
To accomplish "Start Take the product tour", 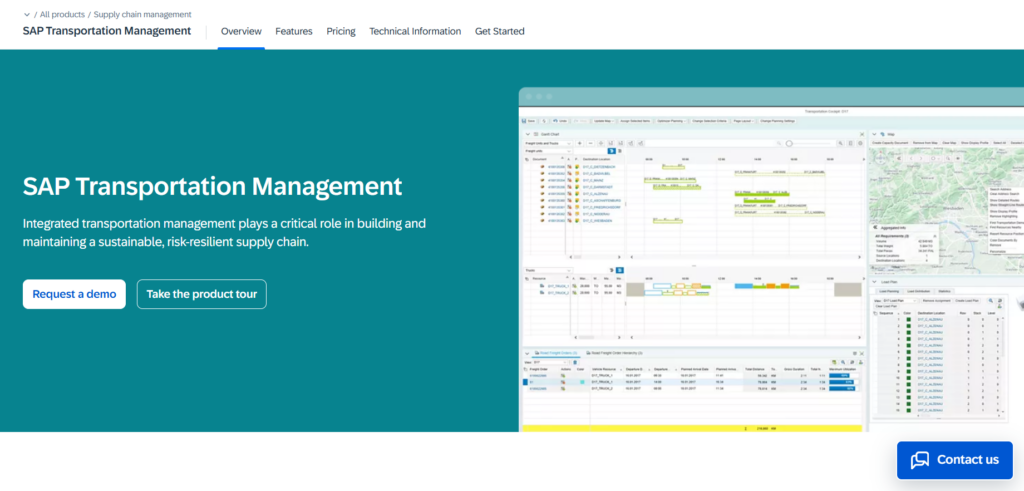I will click(202, 294).
